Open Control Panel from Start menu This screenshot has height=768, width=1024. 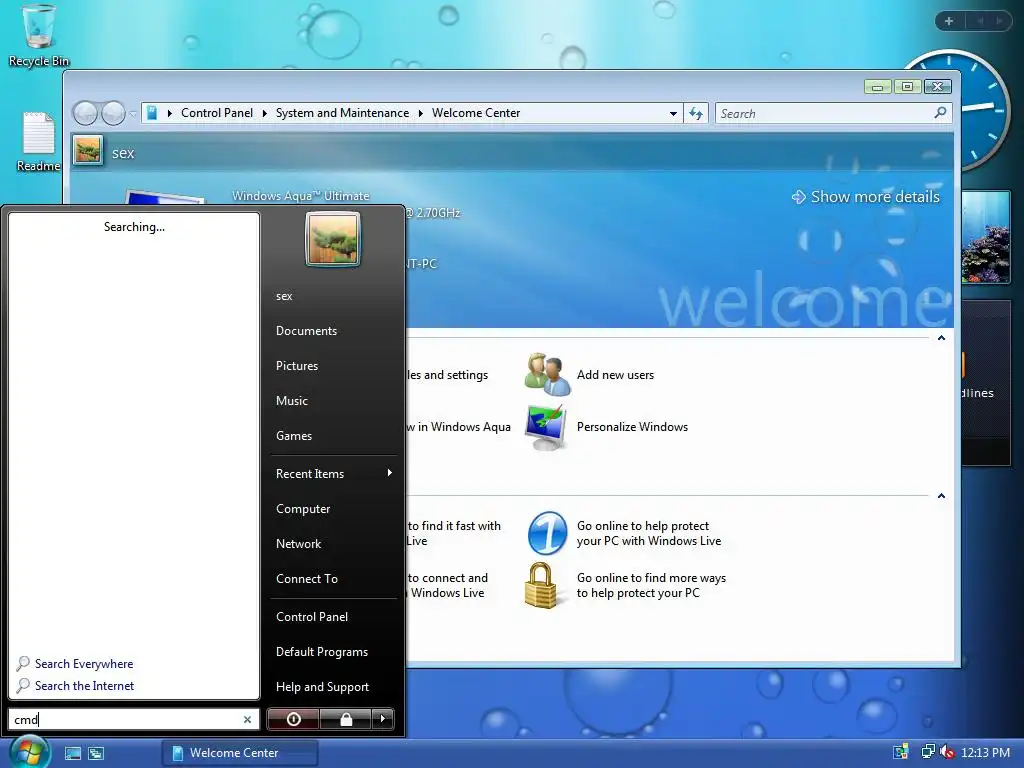pyautogui.click(x=312, y=616)
